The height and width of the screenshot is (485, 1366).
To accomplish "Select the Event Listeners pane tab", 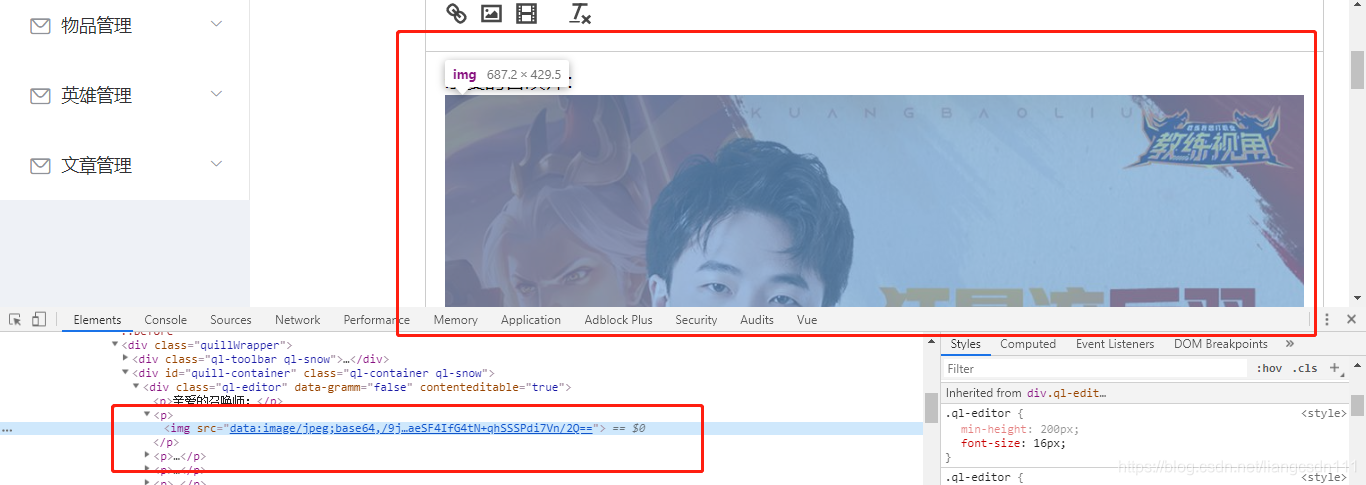I will coord(1115,344).
